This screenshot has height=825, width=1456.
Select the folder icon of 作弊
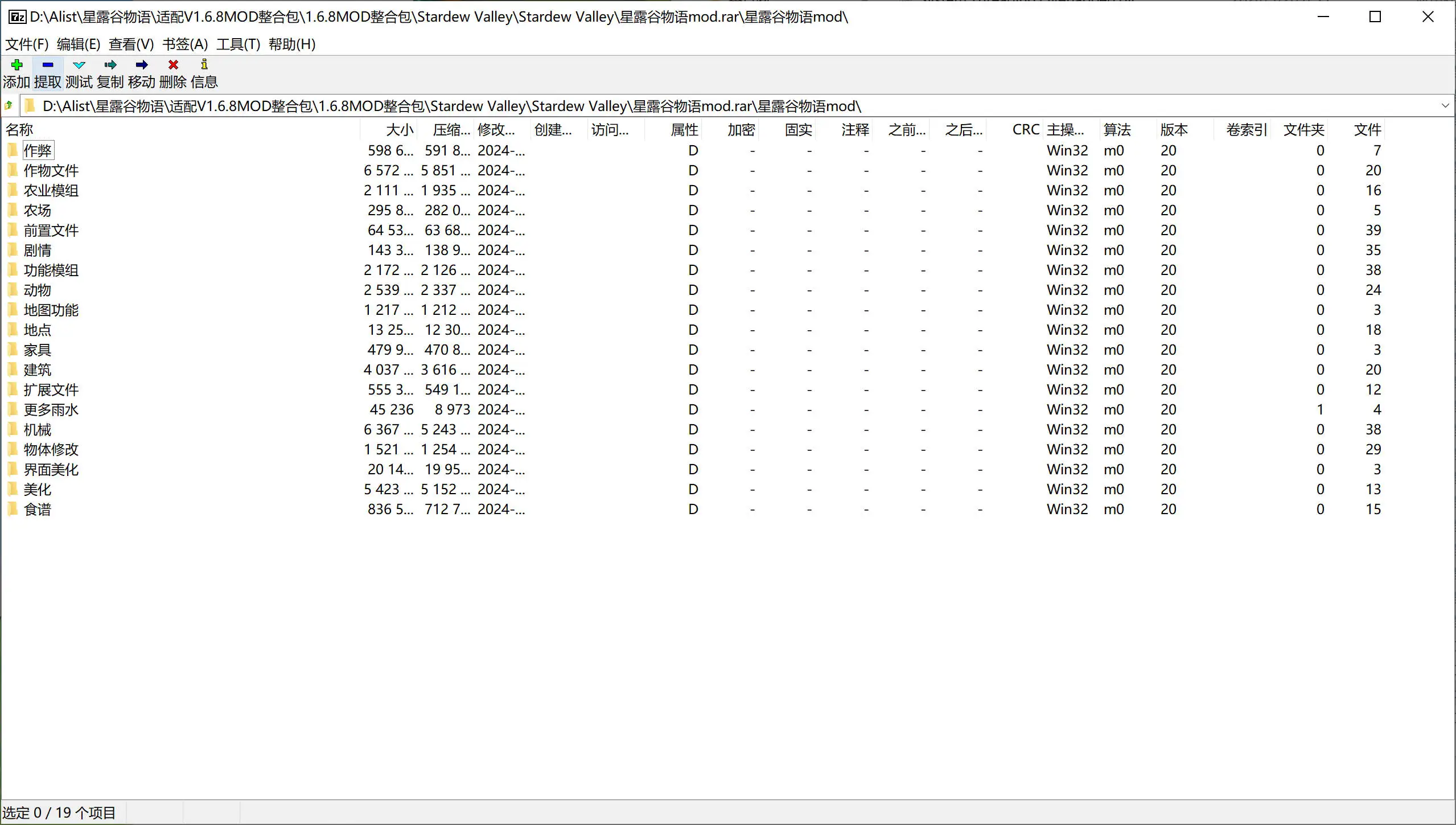tap(13, 150)
